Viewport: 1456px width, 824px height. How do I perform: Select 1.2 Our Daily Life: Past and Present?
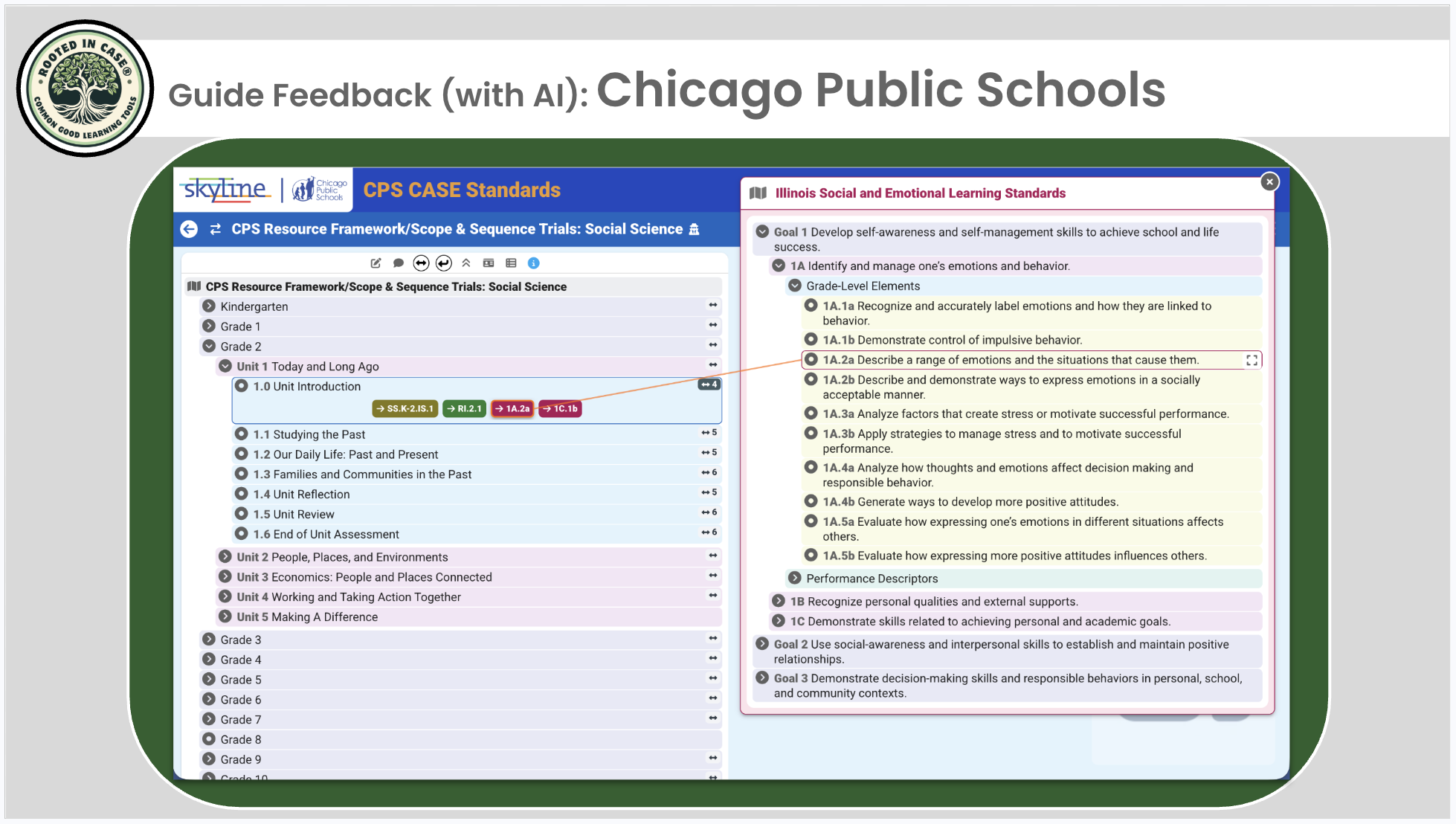477,454
